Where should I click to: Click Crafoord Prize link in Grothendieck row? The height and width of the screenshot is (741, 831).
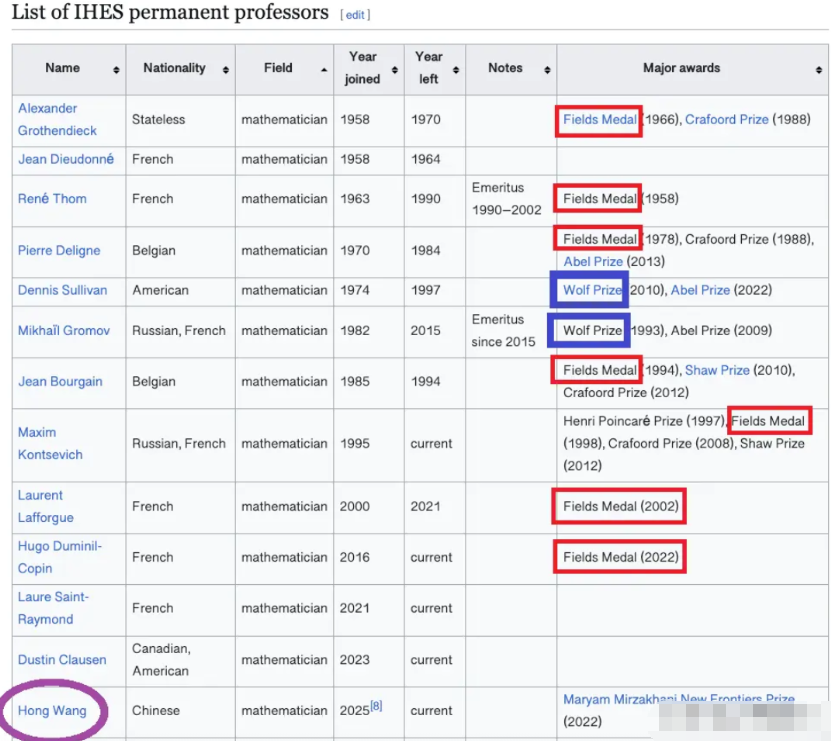[727, 119]
